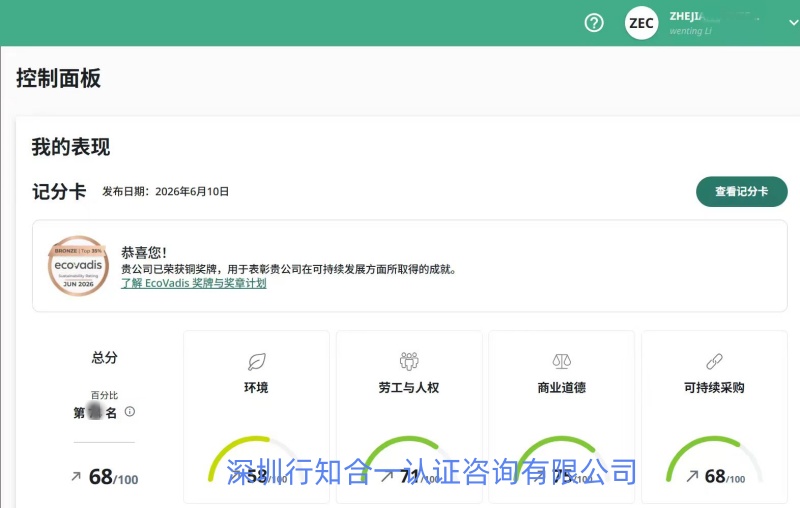Click the ZEC profile avatar
Screen dimensions: 800x508
point(641,23)
